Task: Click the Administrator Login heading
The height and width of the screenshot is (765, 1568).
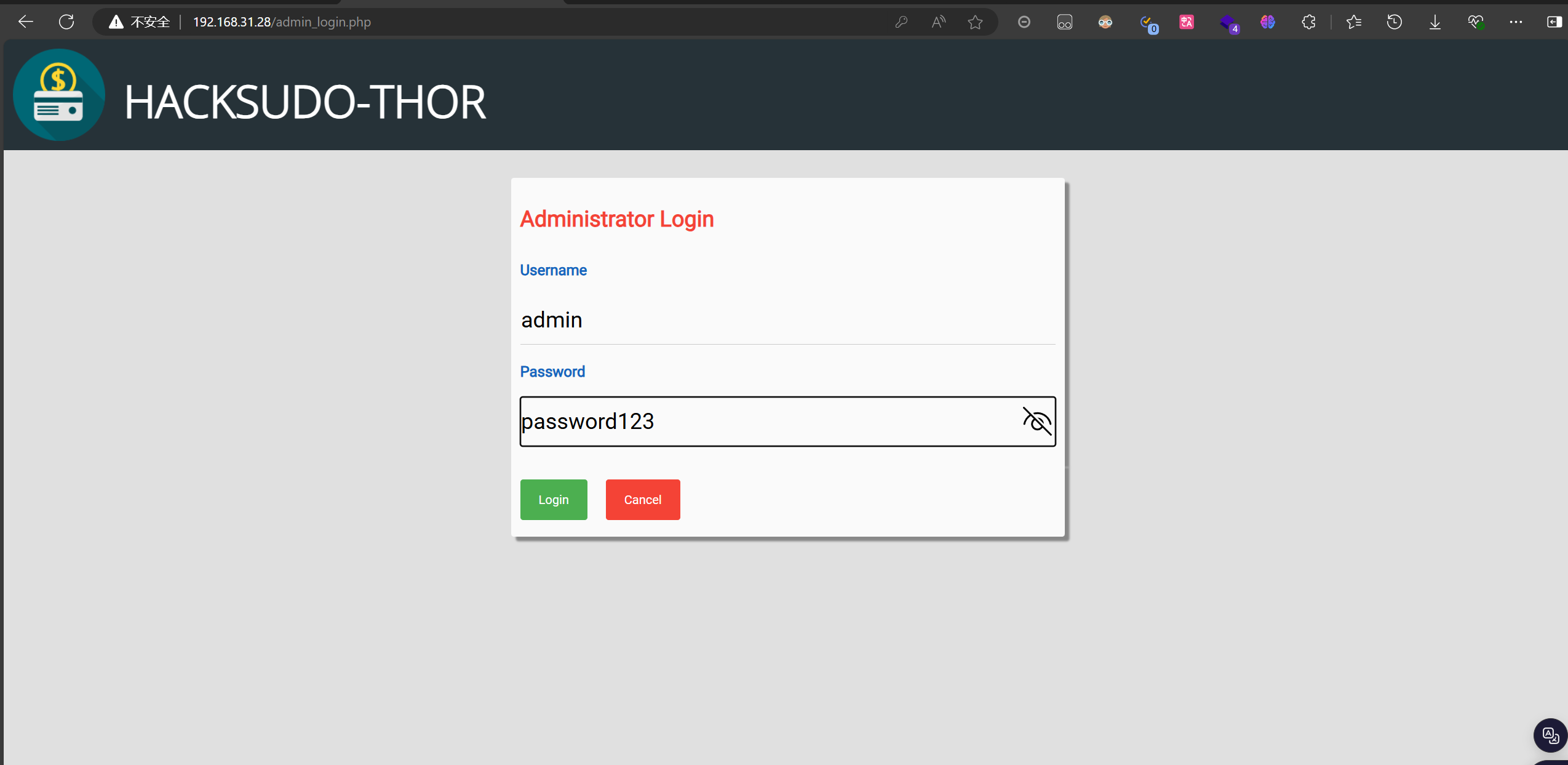Action: [617, 219]
